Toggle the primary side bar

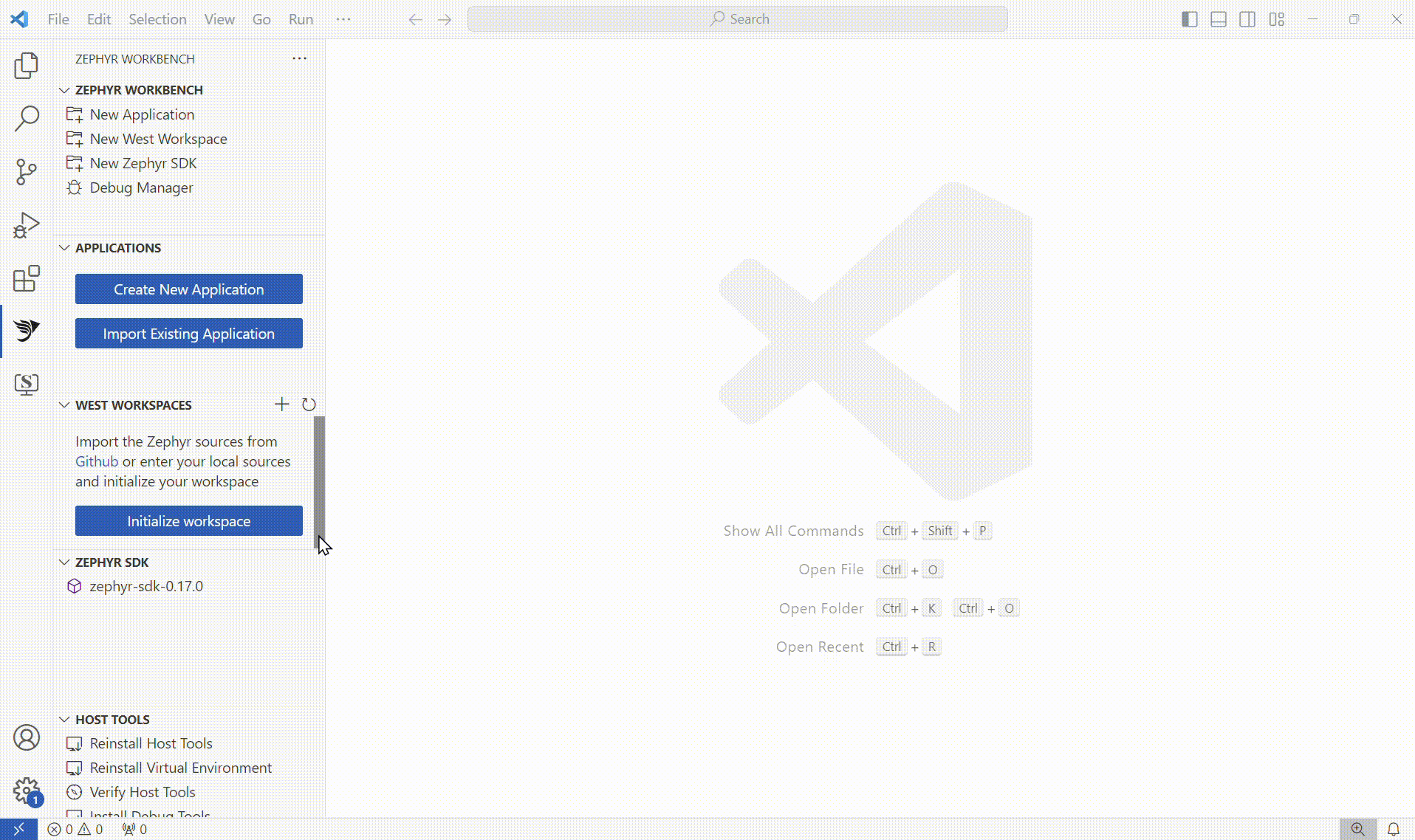[1190, 19]
